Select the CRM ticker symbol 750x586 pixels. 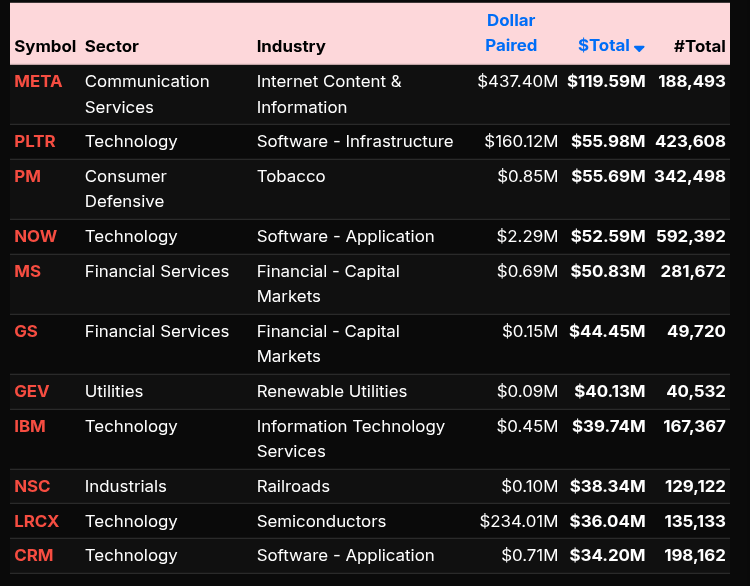[34, 556]
